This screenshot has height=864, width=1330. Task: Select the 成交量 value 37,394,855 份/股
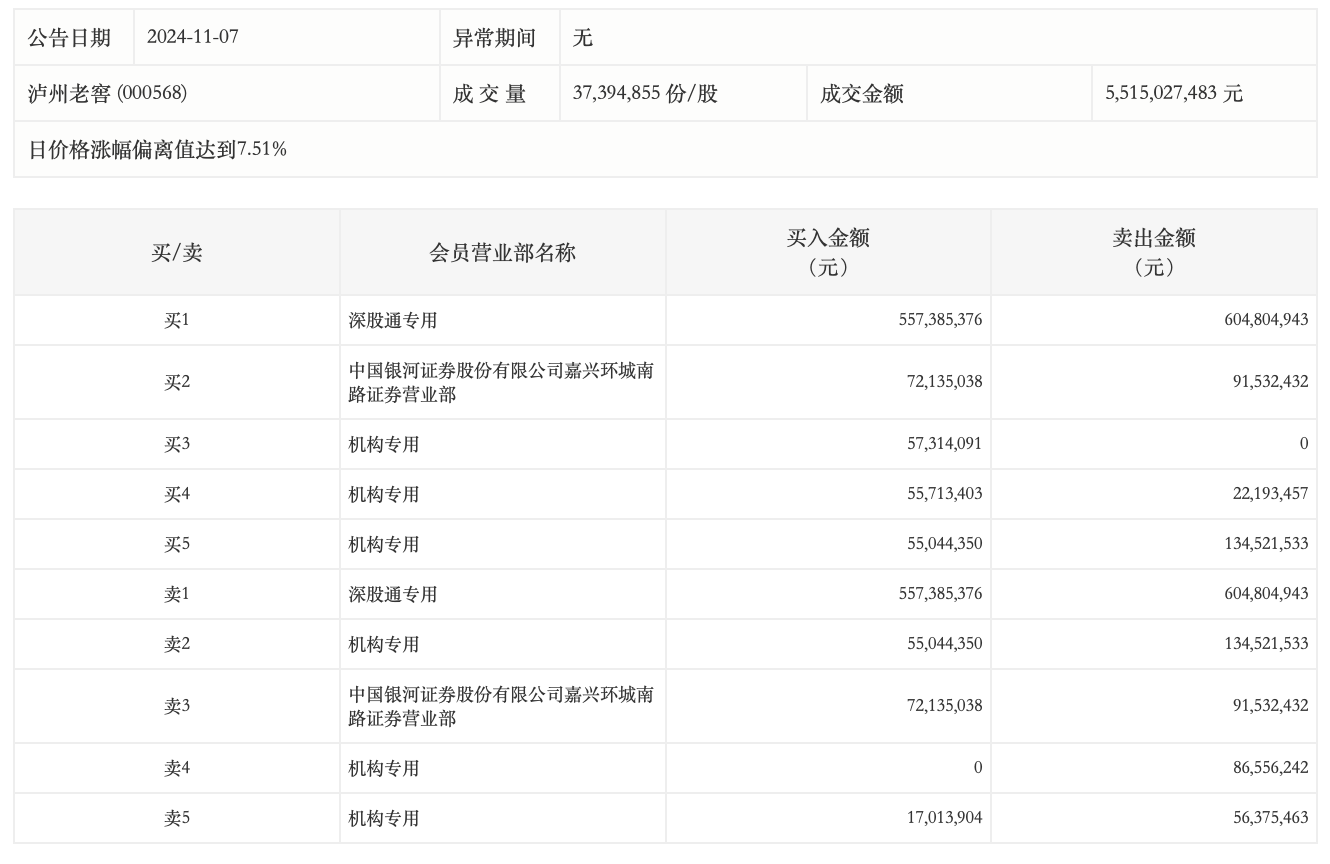point(645,94)
